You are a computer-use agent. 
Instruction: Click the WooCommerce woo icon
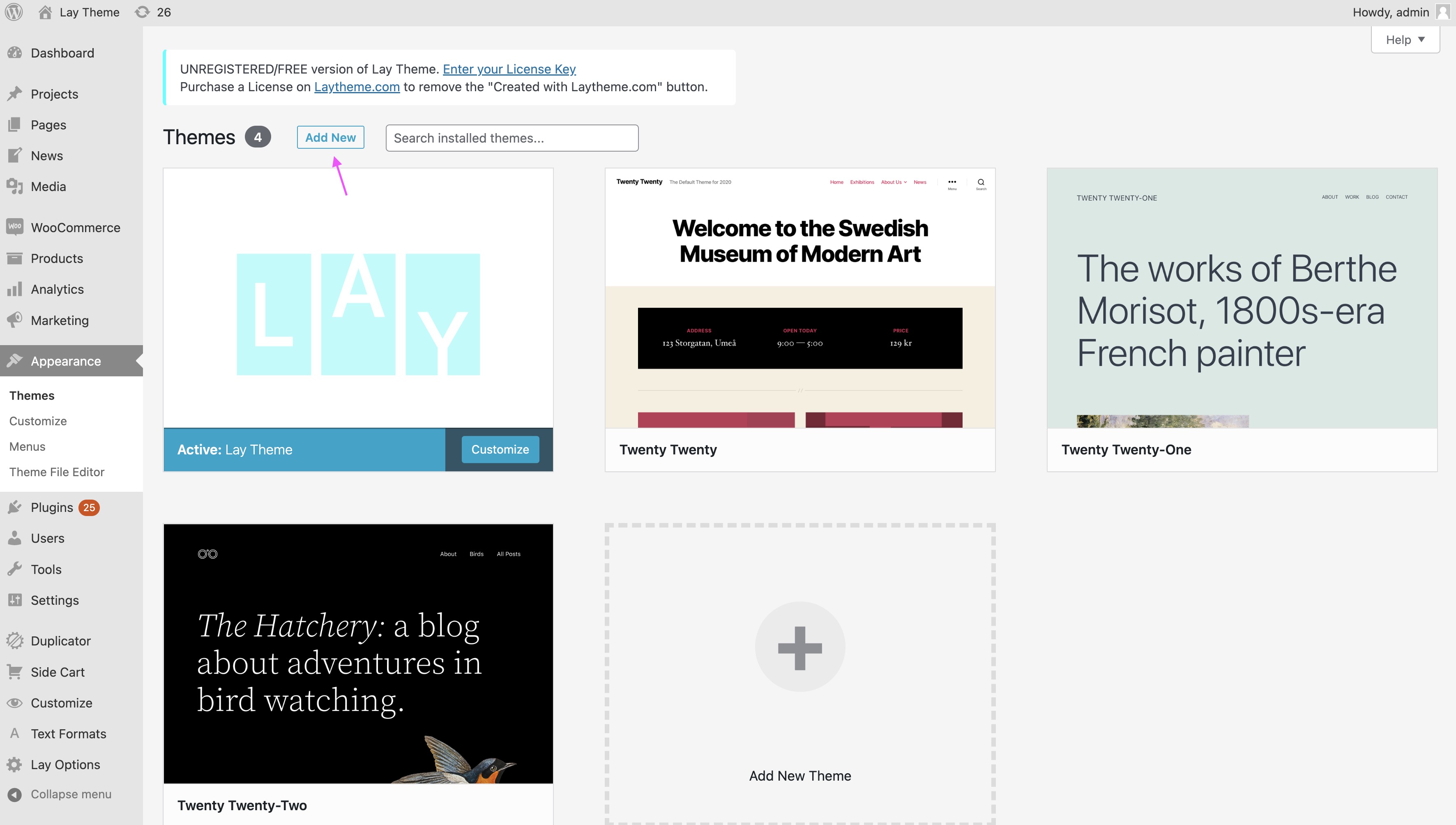(15, 227)
